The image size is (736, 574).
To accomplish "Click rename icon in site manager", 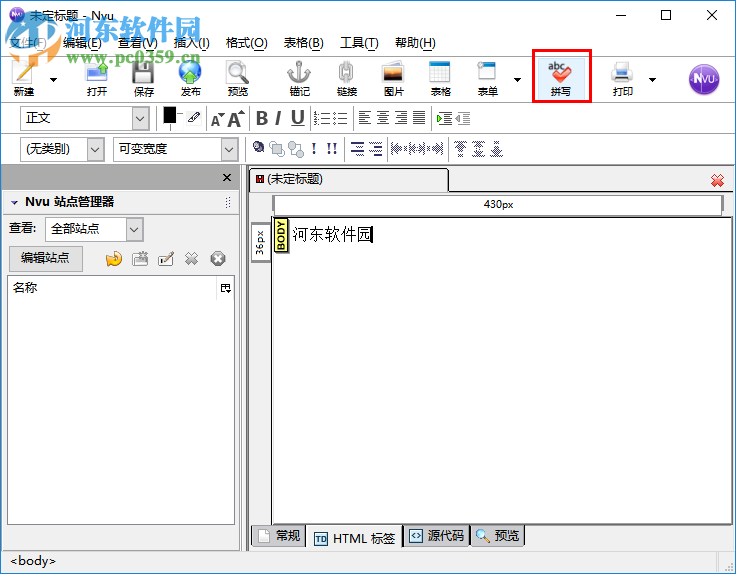I will pyautogui.click(x=166, y=259).
